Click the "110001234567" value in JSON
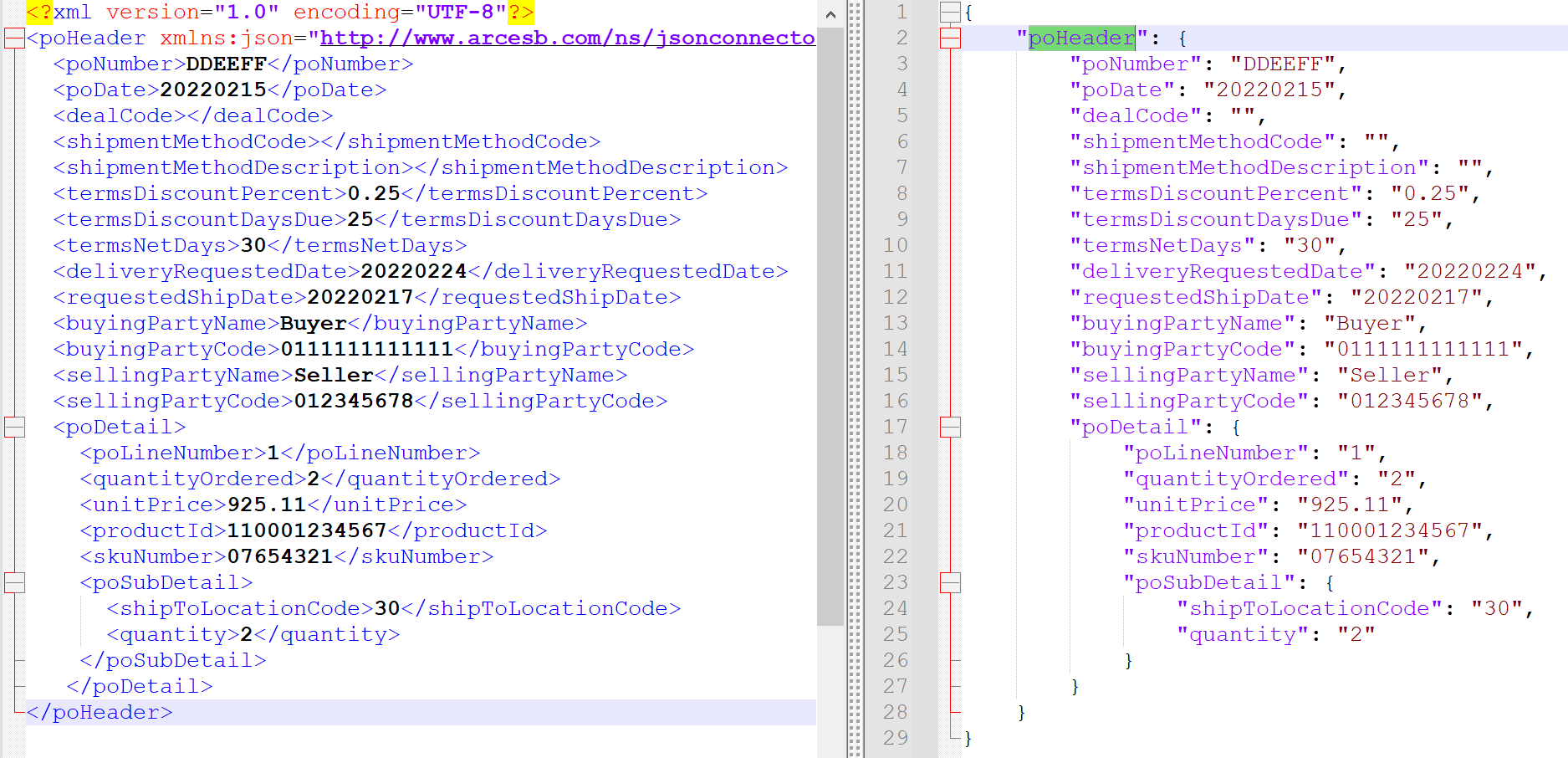 [x=1390, y=531]
